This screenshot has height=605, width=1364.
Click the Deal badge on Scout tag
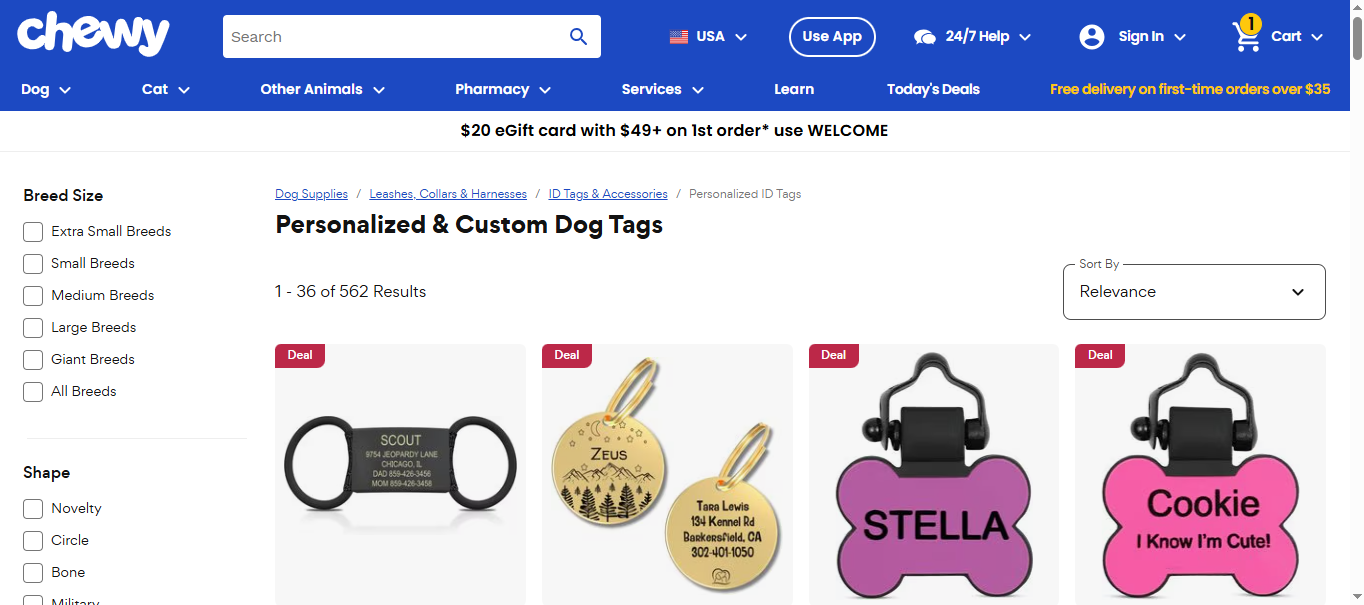pyautogui.click(x=300, y=355)
